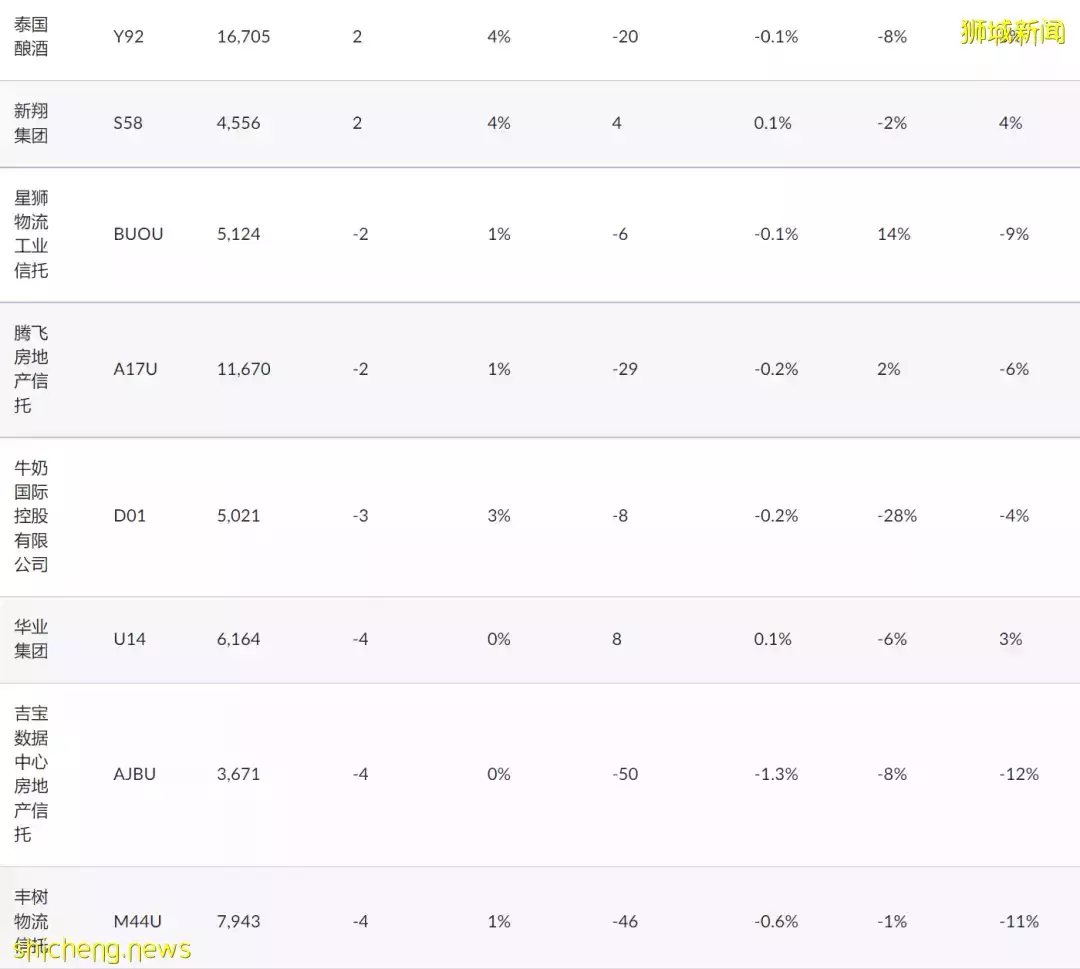This screenshot has height=969, width=1080.
Task: Click the 狮城新闻 watermark logo
Action: (x=1012, y=32)
